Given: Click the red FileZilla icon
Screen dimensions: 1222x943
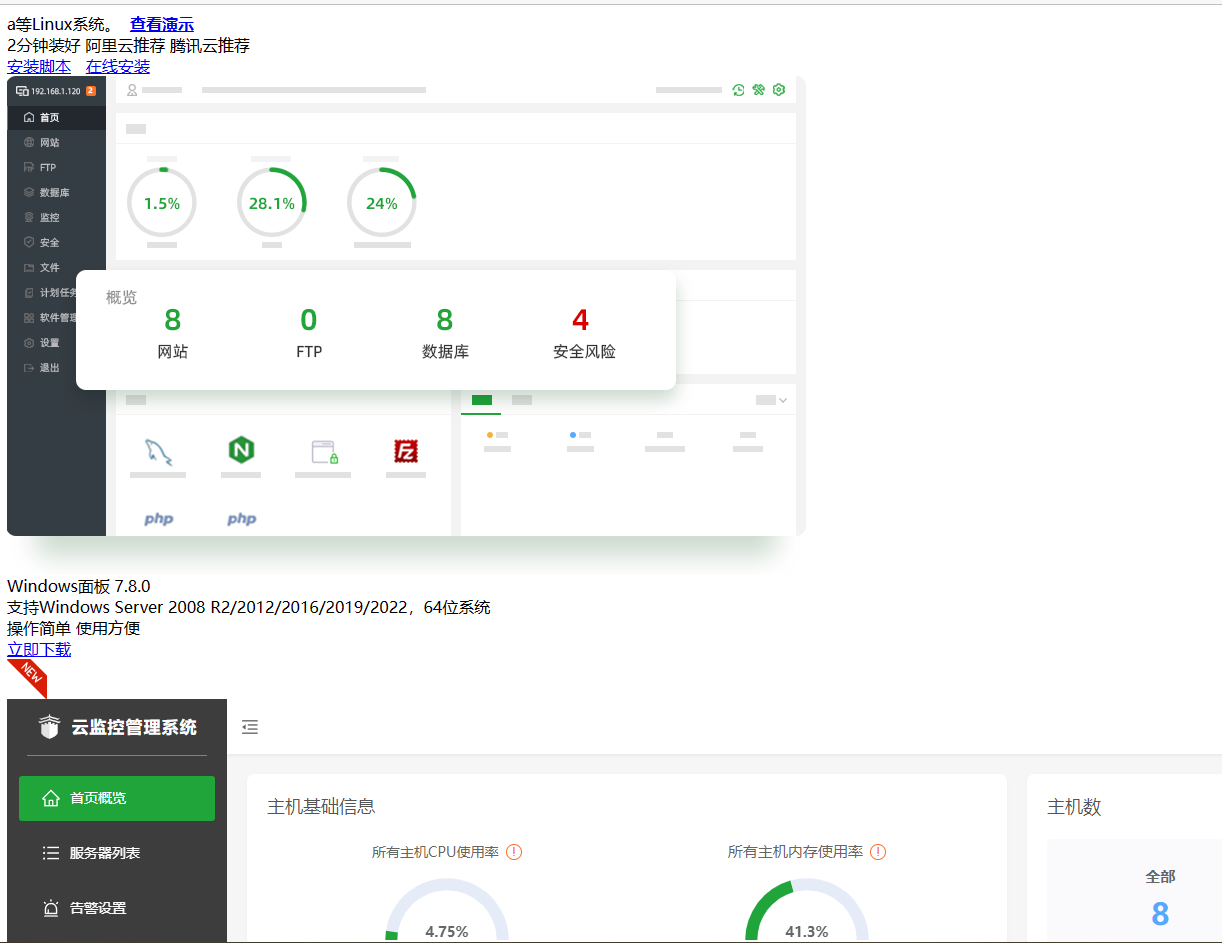Looking at the screenshot, I should tap(405, 452).
